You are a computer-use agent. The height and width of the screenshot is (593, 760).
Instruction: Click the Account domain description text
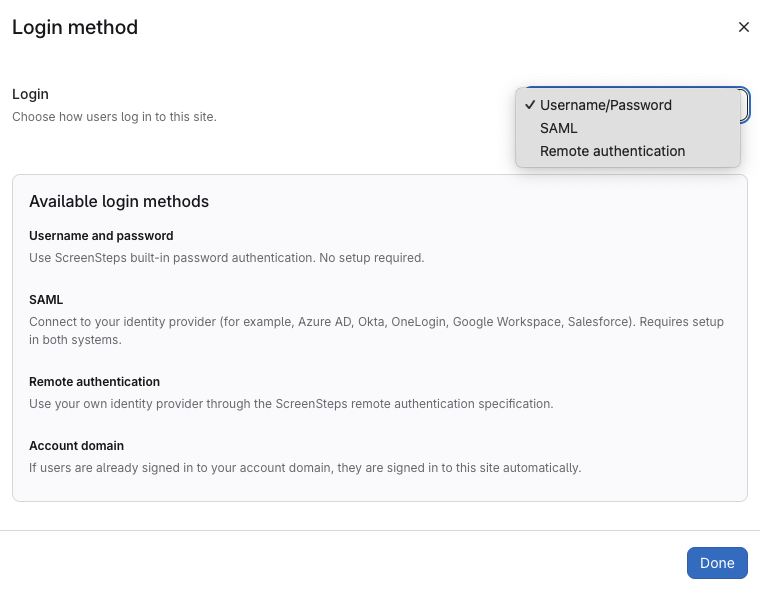[x=304, y=468]
